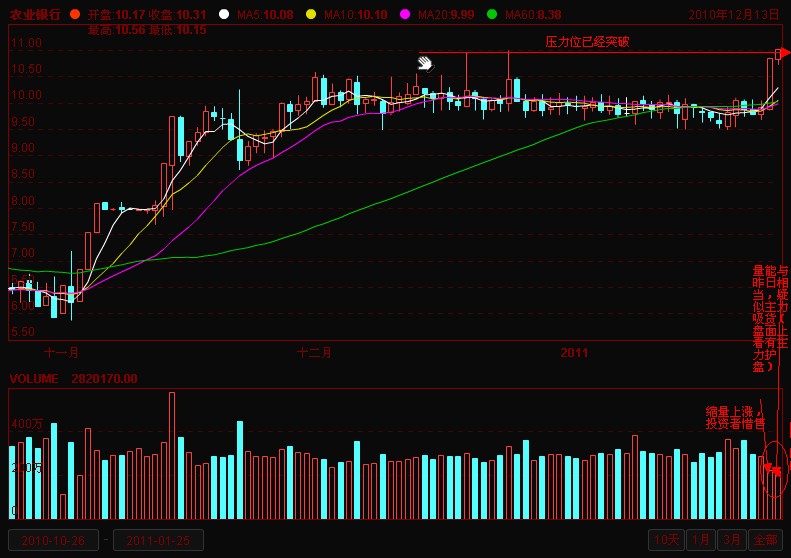Open the start date field 2010-10-26
The height and width of the screenshot is (558, 791).
click(54, 540)
